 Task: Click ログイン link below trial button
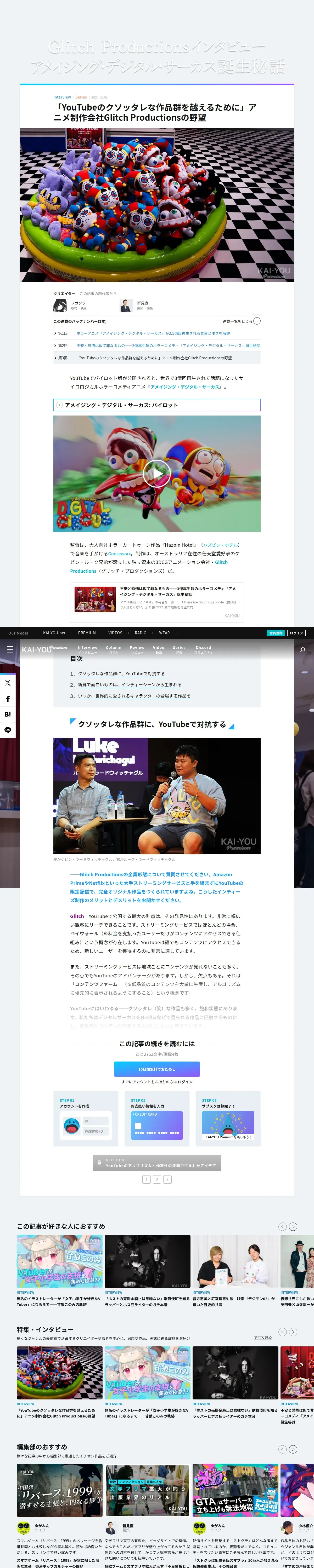click(x=185, y=1082)
